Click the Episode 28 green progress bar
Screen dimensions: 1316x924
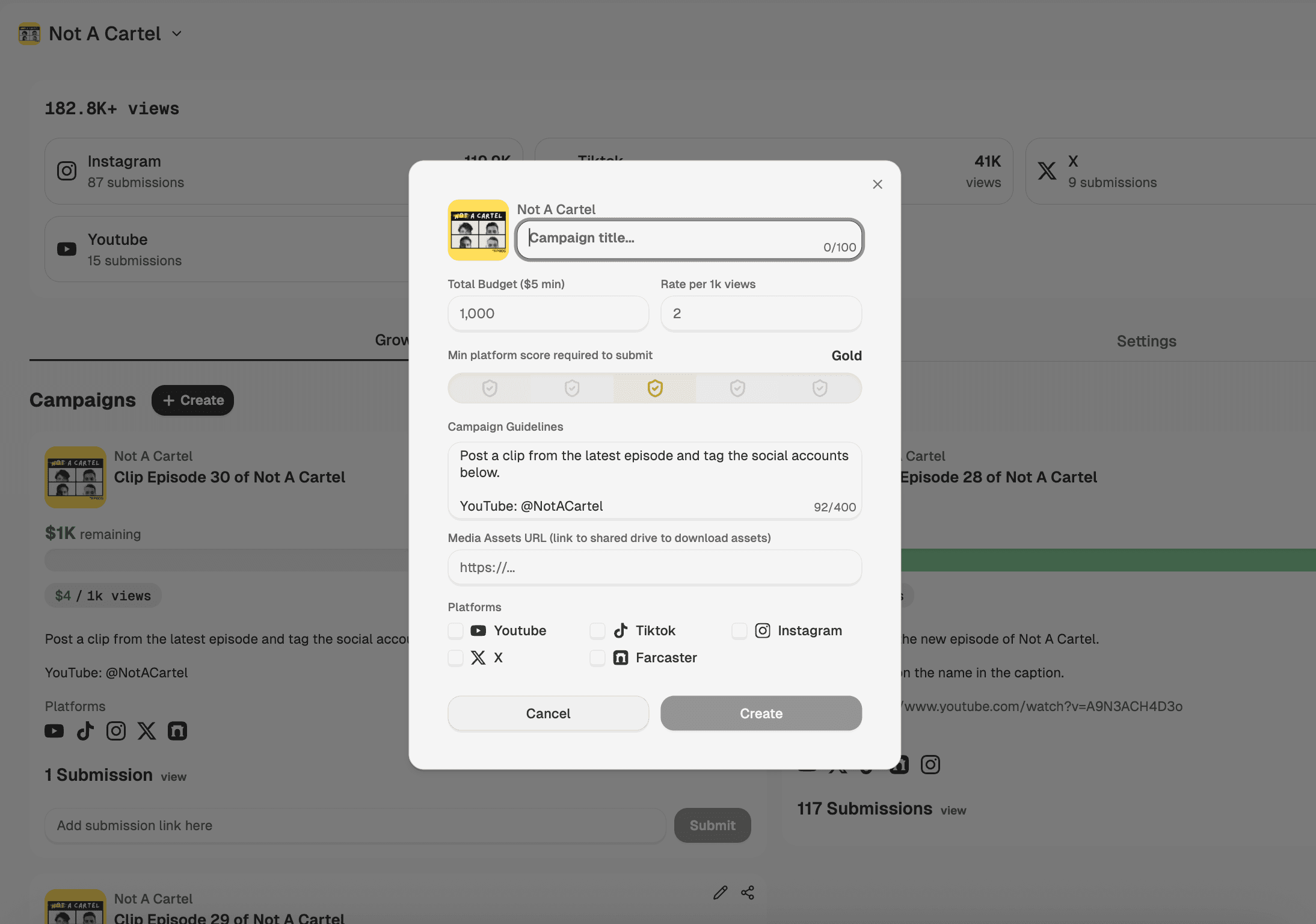(x=1108, y=560)
